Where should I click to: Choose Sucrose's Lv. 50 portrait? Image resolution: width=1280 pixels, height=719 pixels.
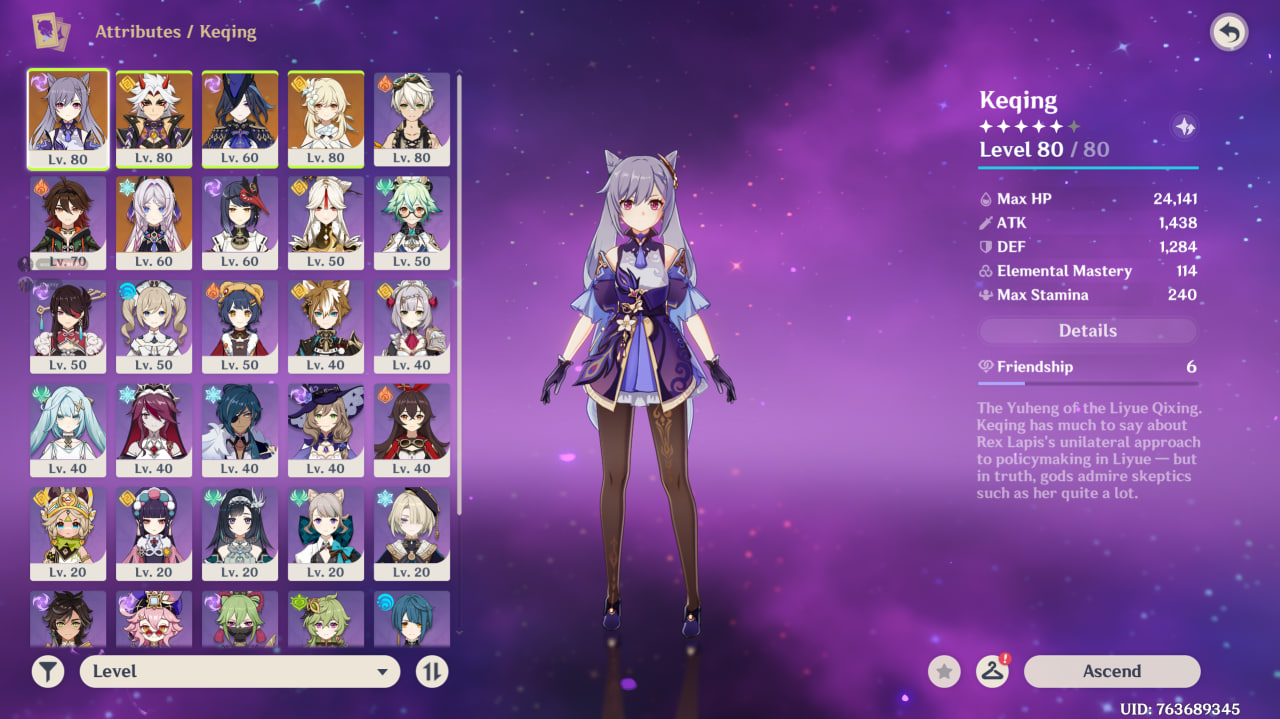pyautogui.click(x=412, y=222)
